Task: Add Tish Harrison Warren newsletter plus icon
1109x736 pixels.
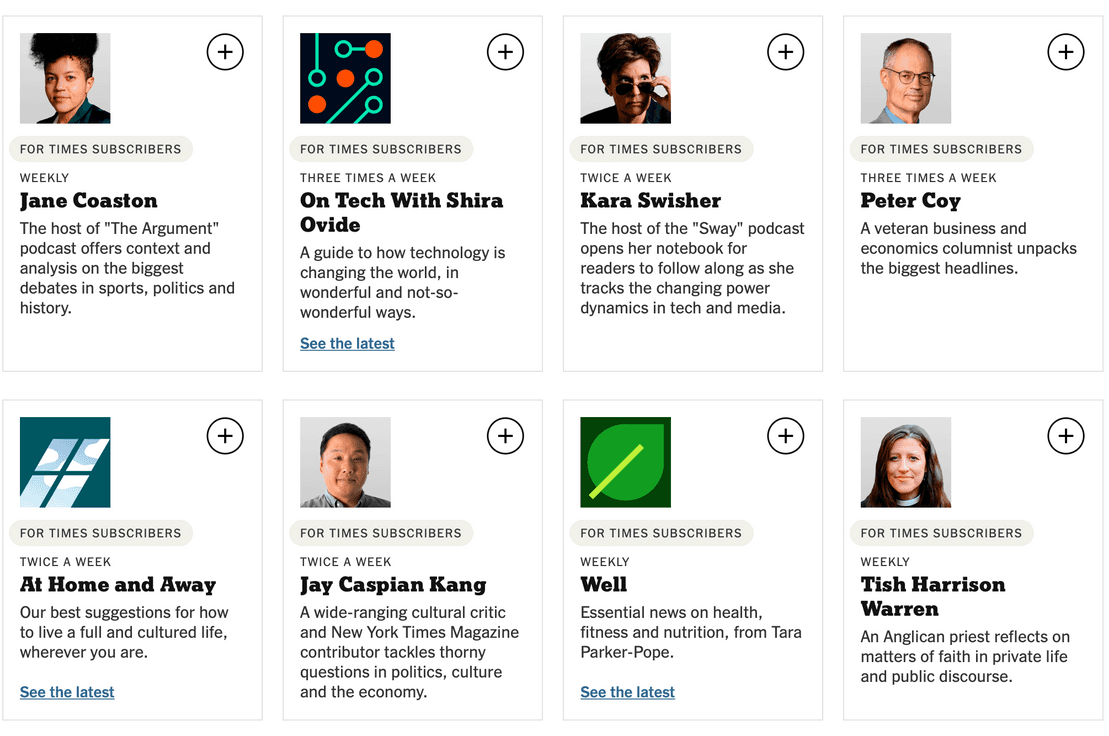Action: (x=1065, y=436)
